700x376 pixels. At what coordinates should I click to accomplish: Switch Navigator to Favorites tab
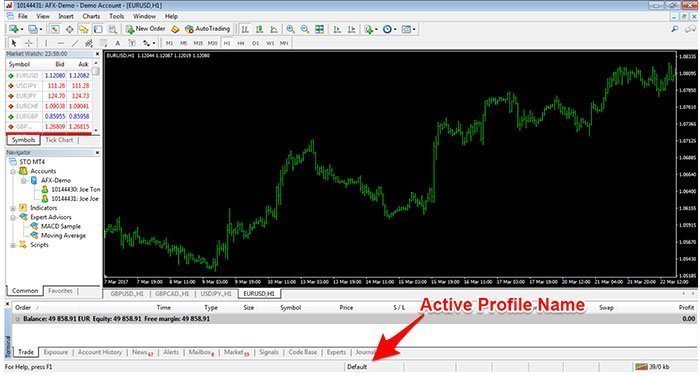tap(60, 291)
